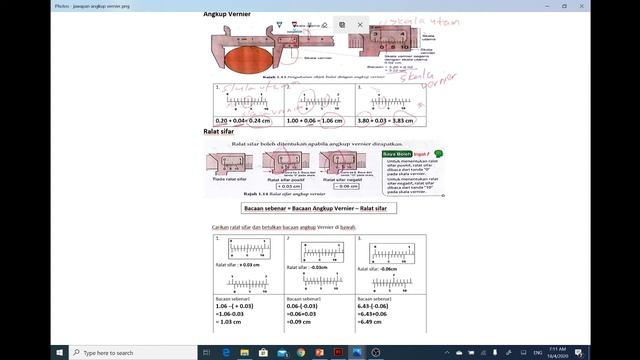
Task: Open Microsoft Store from the taskbar
Action: (263, 353)
